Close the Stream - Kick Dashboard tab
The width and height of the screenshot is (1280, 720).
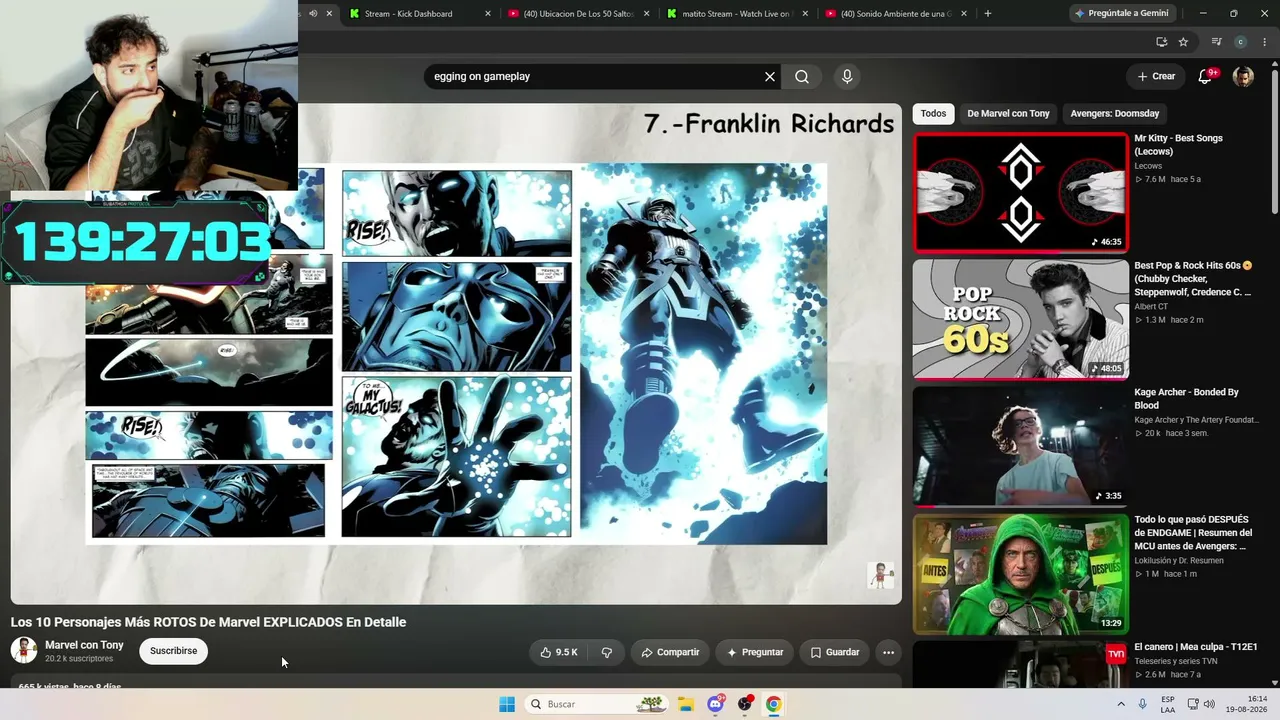pos(488,14)
